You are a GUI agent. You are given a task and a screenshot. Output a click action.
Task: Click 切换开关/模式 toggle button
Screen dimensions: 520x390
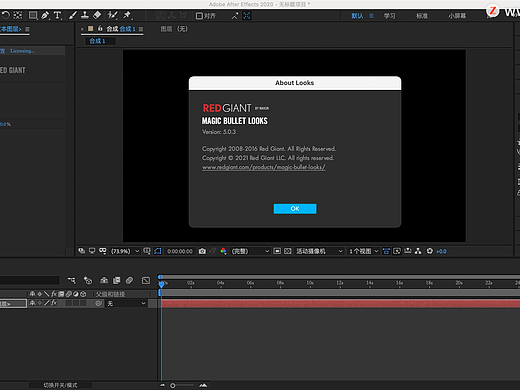point(60,385)
